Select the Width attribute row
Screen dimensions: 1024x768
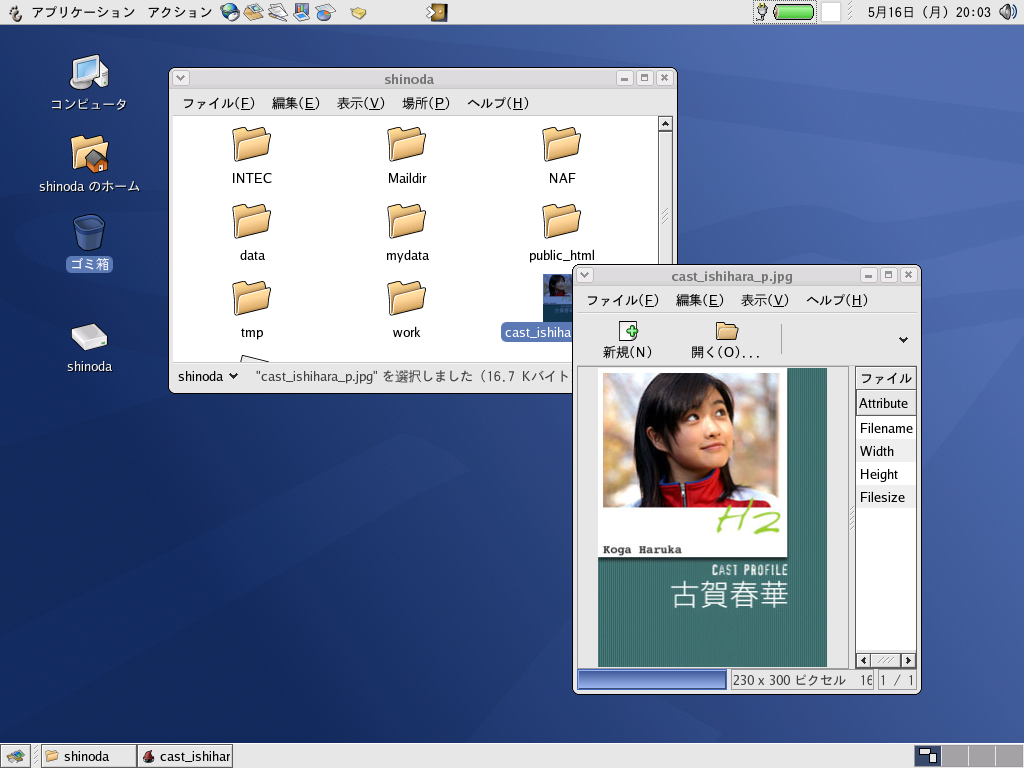[886, 451]
